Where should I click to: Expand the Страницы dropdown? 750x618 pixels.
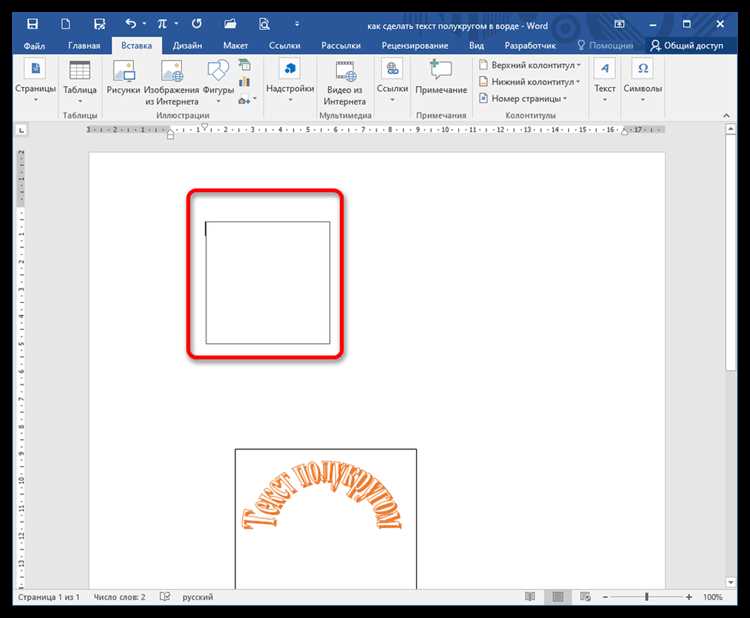point(35,80)
